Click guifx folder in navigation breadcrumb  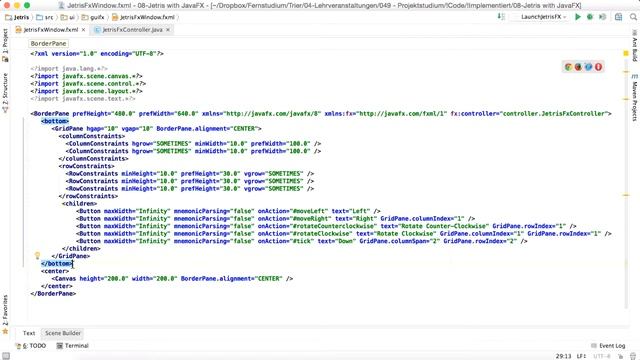(93, 17)
